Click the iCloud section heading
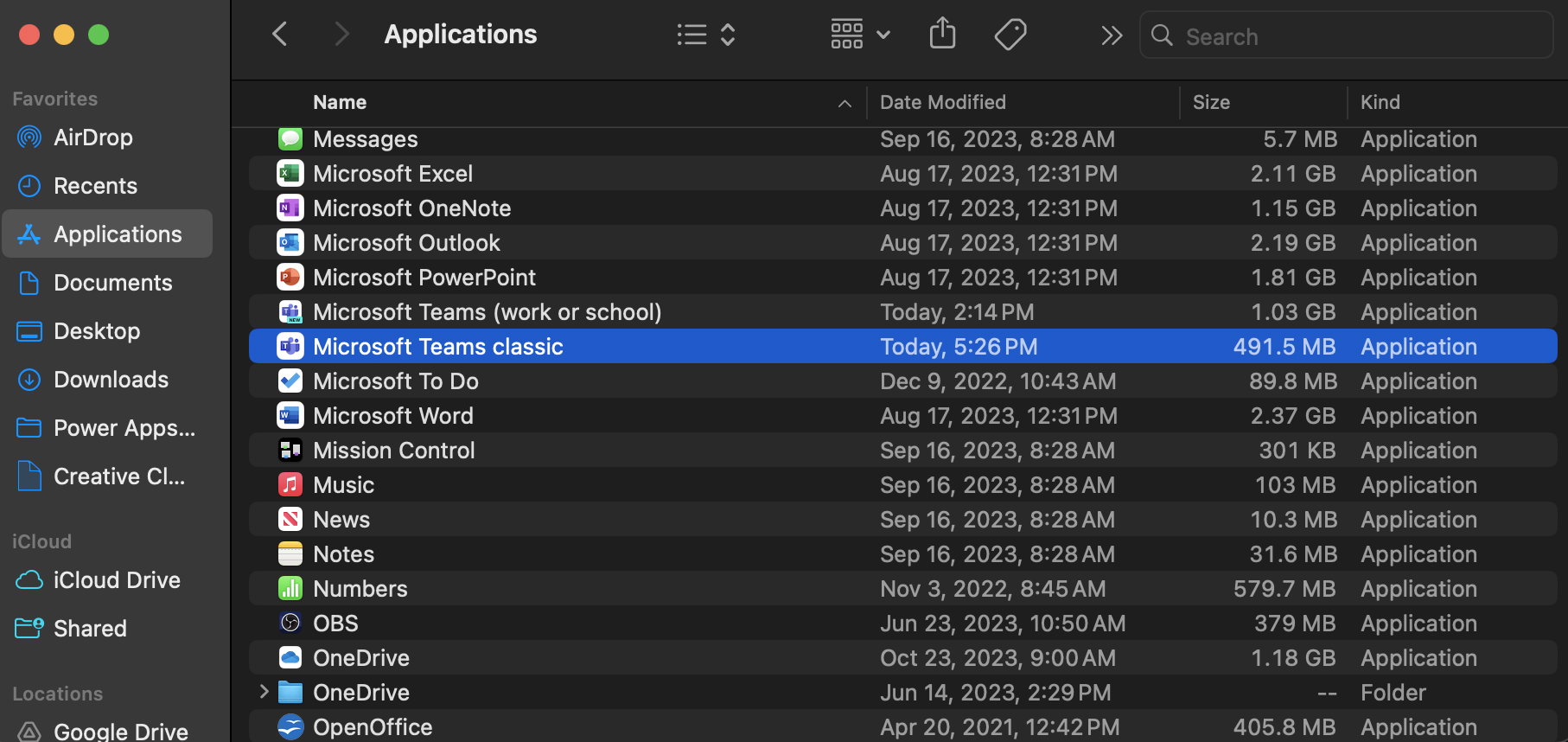The height and width of the screenshot is (742, 1568). 41,541
